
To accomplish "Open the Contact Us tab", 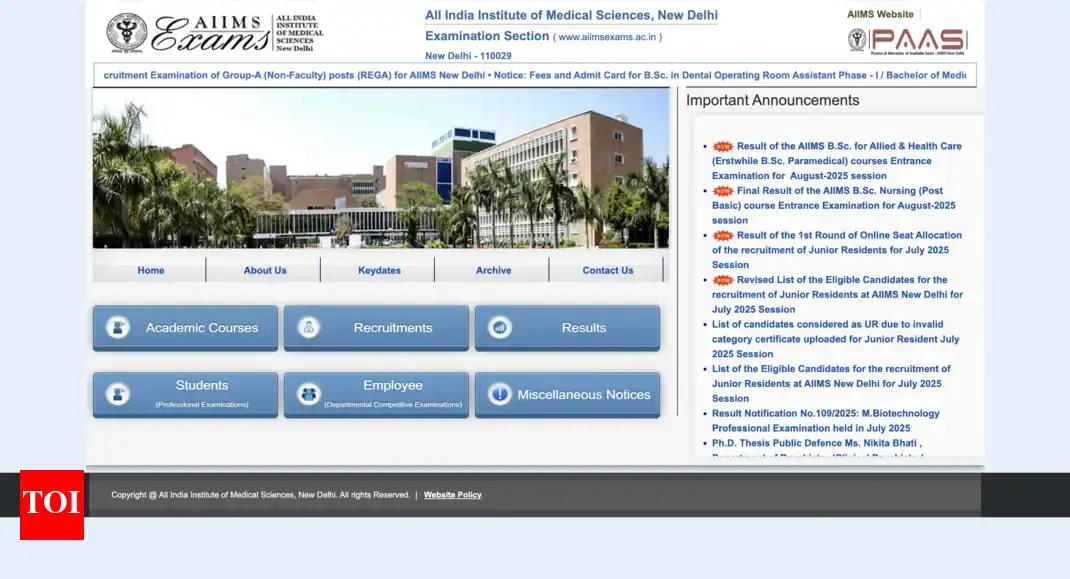I will [x=608, y=270].
